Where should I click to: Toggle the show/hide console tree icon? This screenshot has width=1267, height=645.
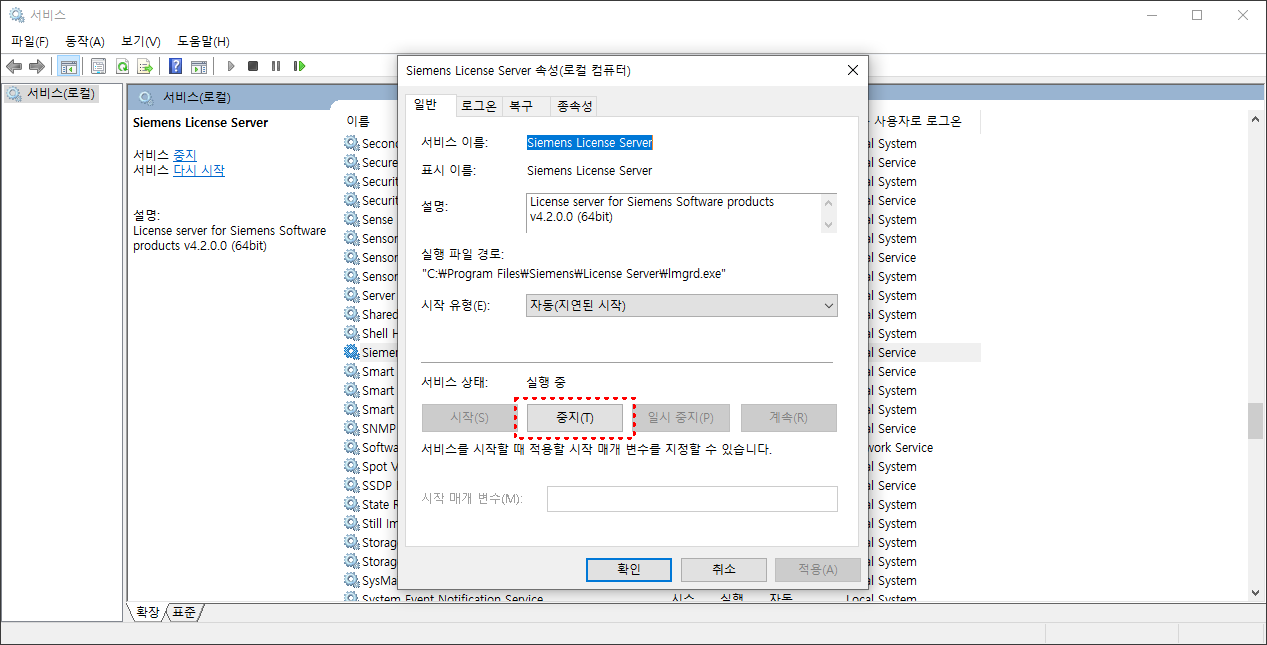click(69, 66)
